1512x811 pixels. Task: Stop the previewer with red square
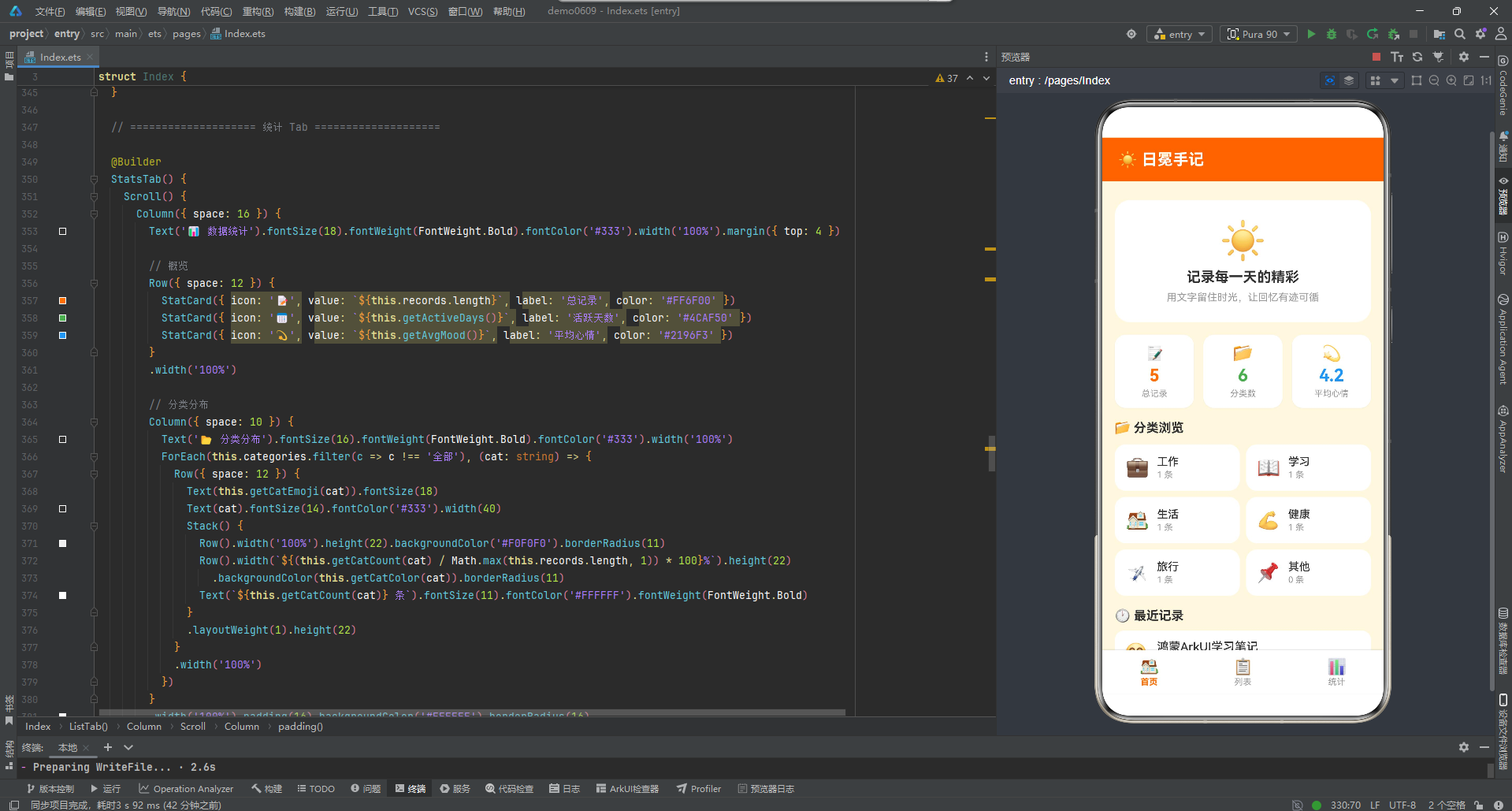tap(1376, 57)
